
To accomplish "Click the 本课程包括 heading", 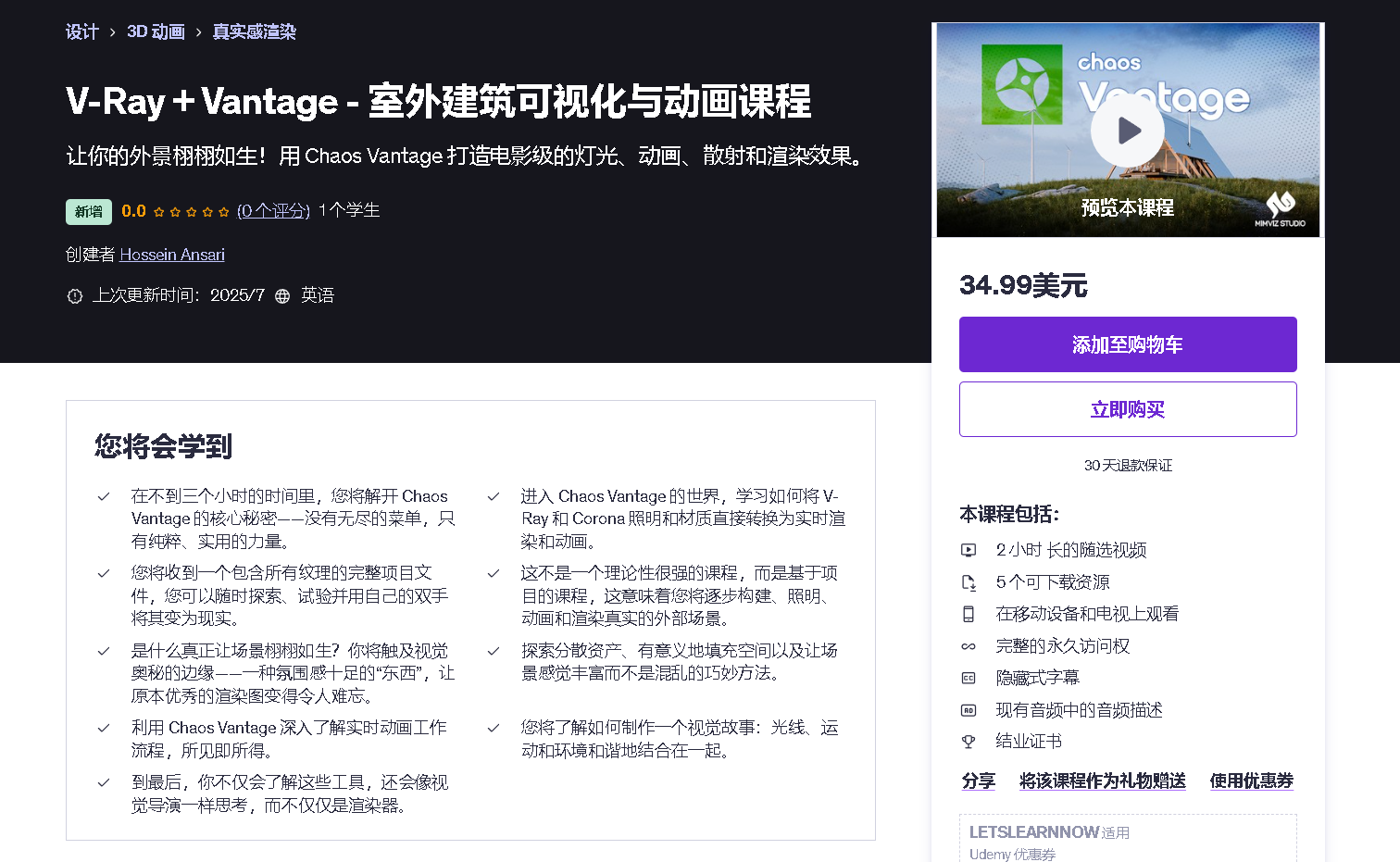I will 1009,515.
